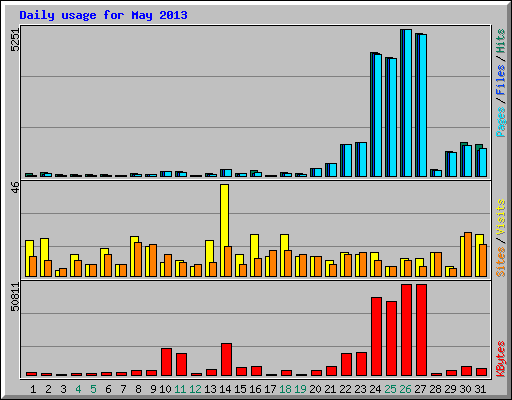Click day 14 on the x-axis
This screenshot has width=512, height=400.
pos(225,389)
